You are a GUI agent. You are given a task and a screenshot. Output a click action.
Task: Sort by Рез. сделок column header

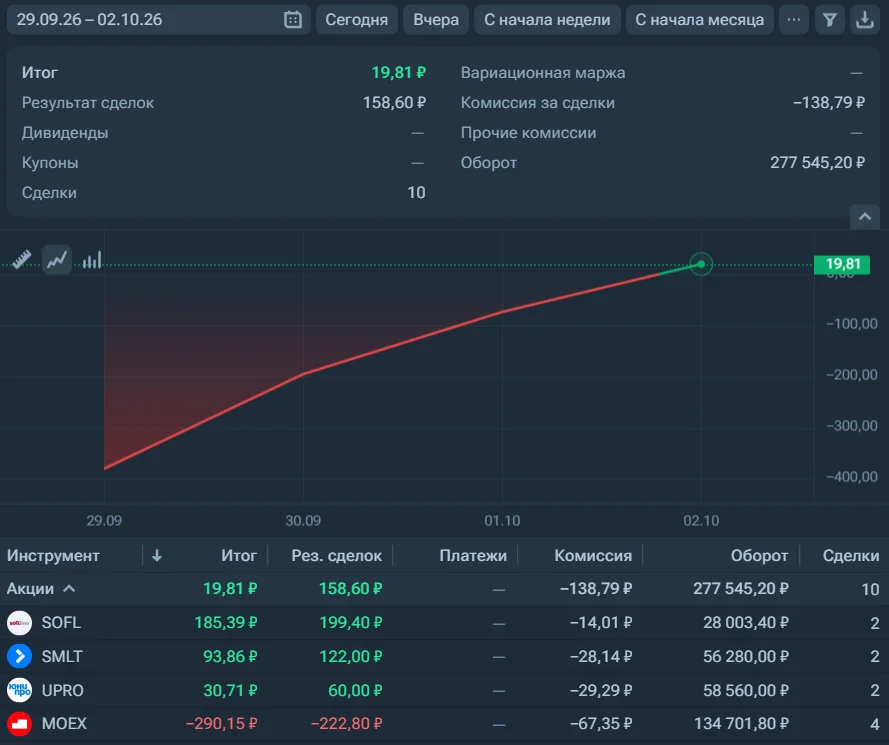(337, 556)
